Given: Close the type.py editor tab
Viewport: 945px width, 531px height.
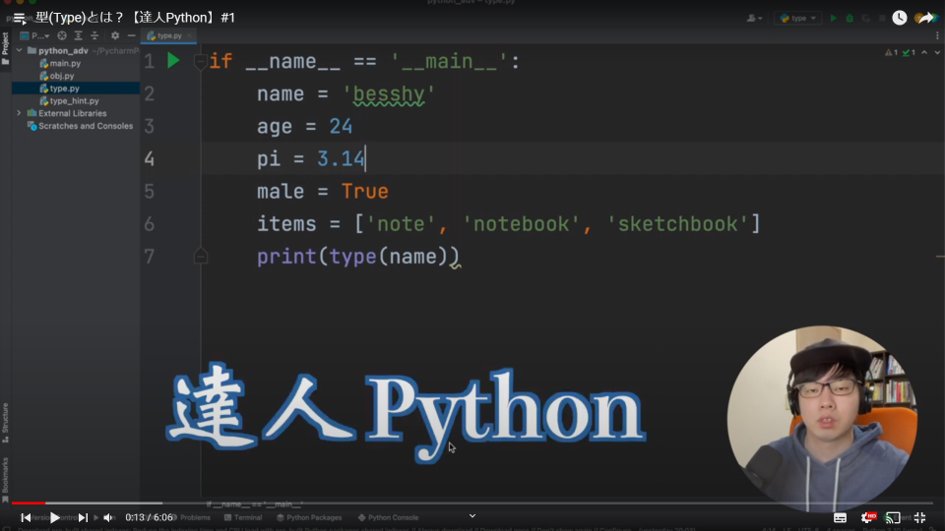Looking at the screenshot, I should click(189, 36).
